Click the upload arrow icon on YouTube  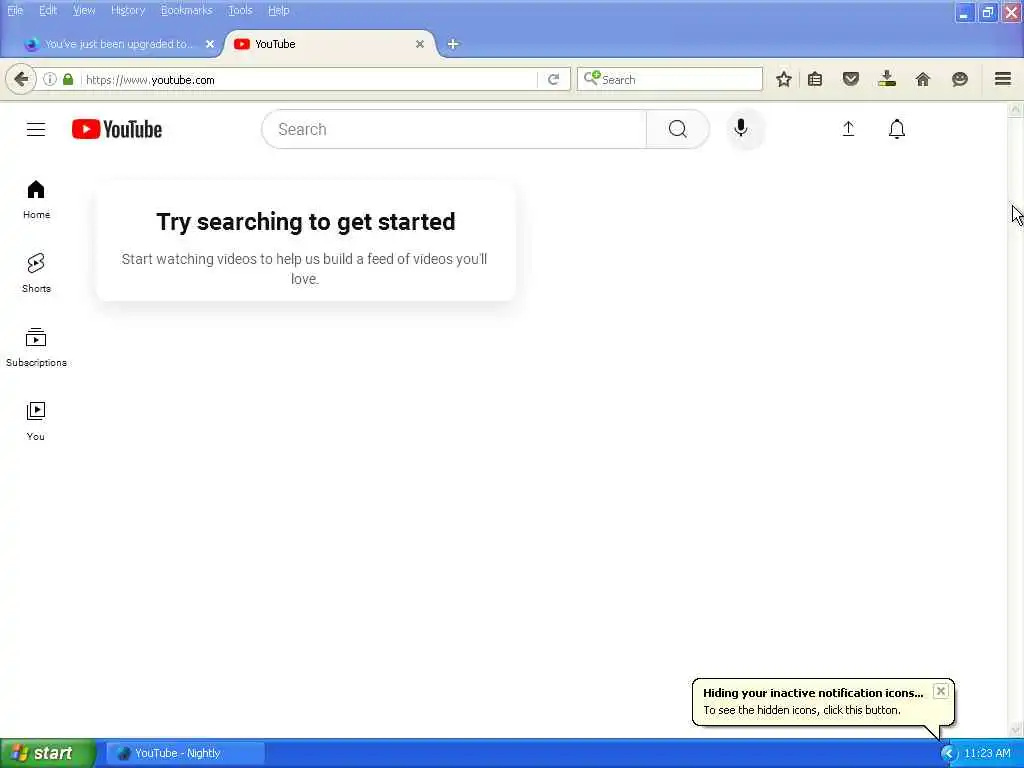coord(848,129)
